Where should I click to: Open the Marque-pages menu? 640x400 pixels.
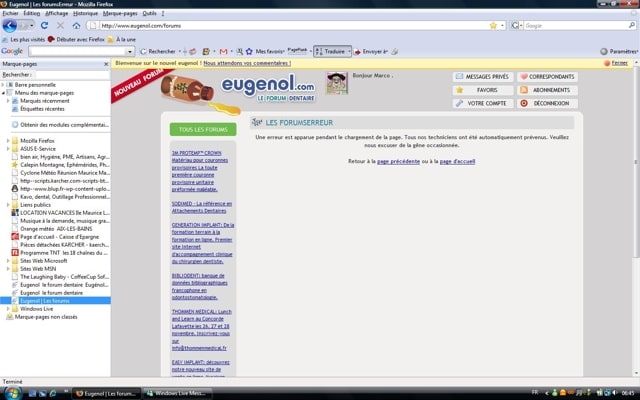[120, 13]
